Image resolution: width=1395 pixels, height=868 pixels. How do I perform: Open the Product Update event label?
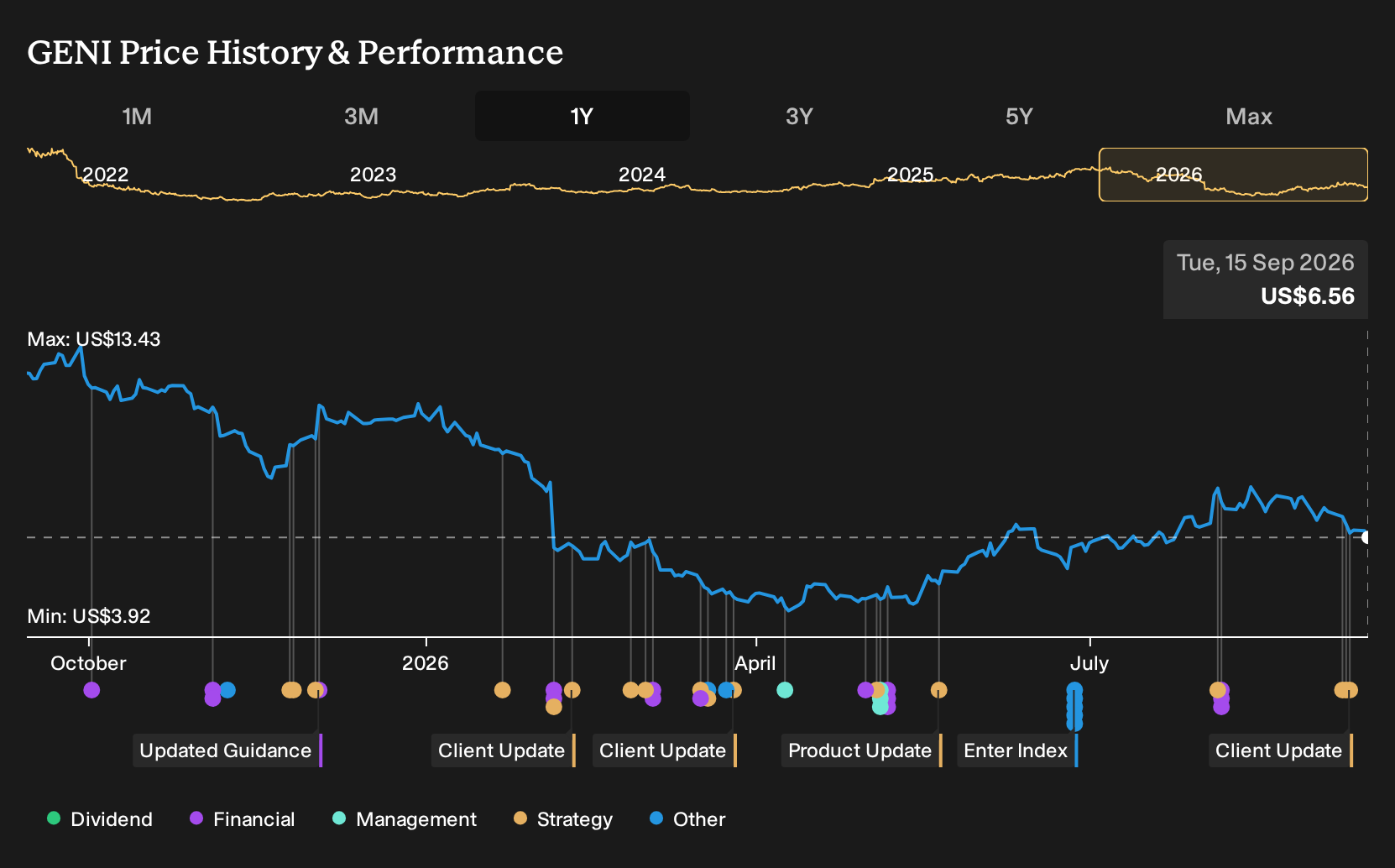point(861,750)
